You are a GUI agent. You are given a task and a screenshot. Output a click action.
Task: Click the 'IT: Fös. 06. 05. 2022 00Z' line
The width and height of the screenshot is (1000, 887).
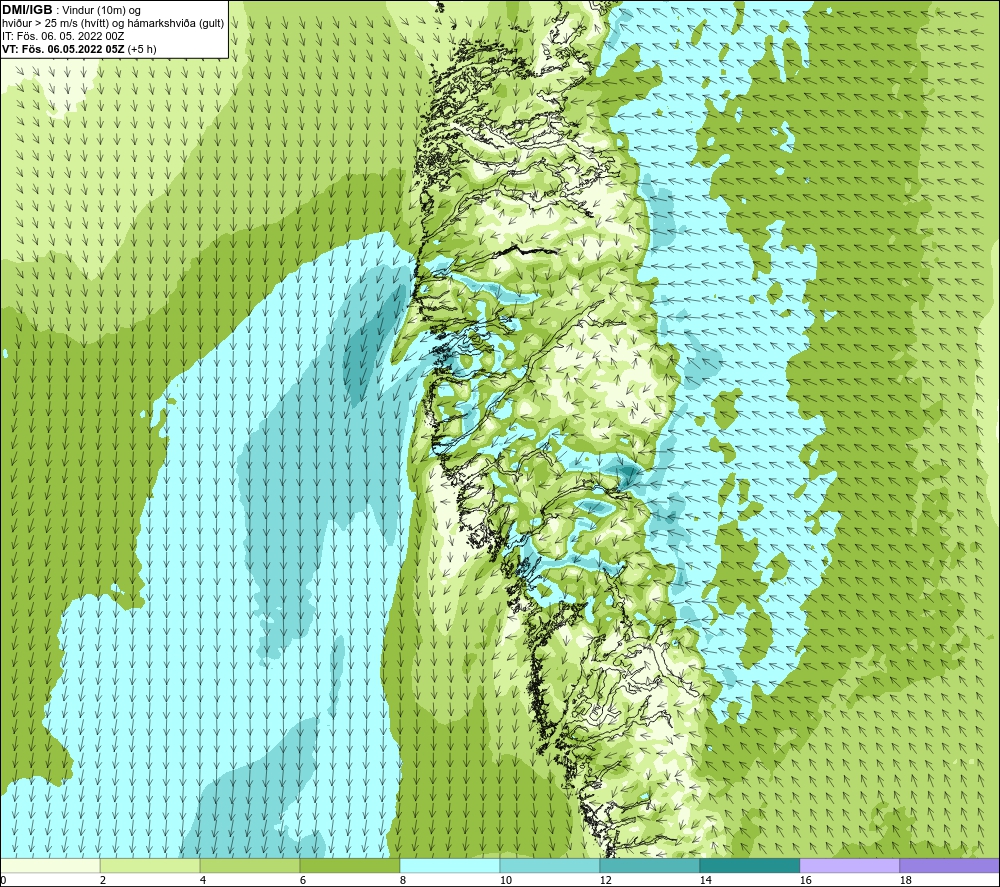coord(63,36)
